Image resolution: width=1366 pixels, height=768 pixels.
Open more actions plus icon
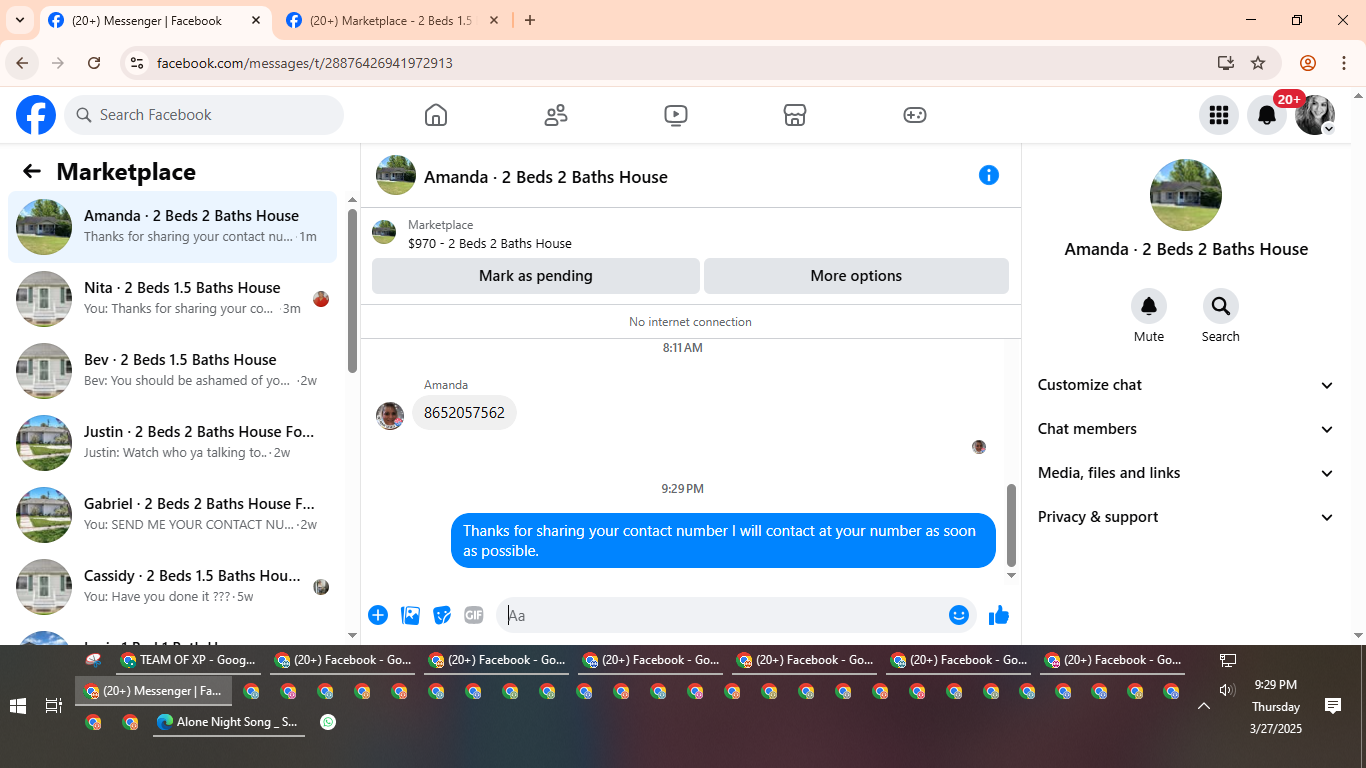[378, 615]
